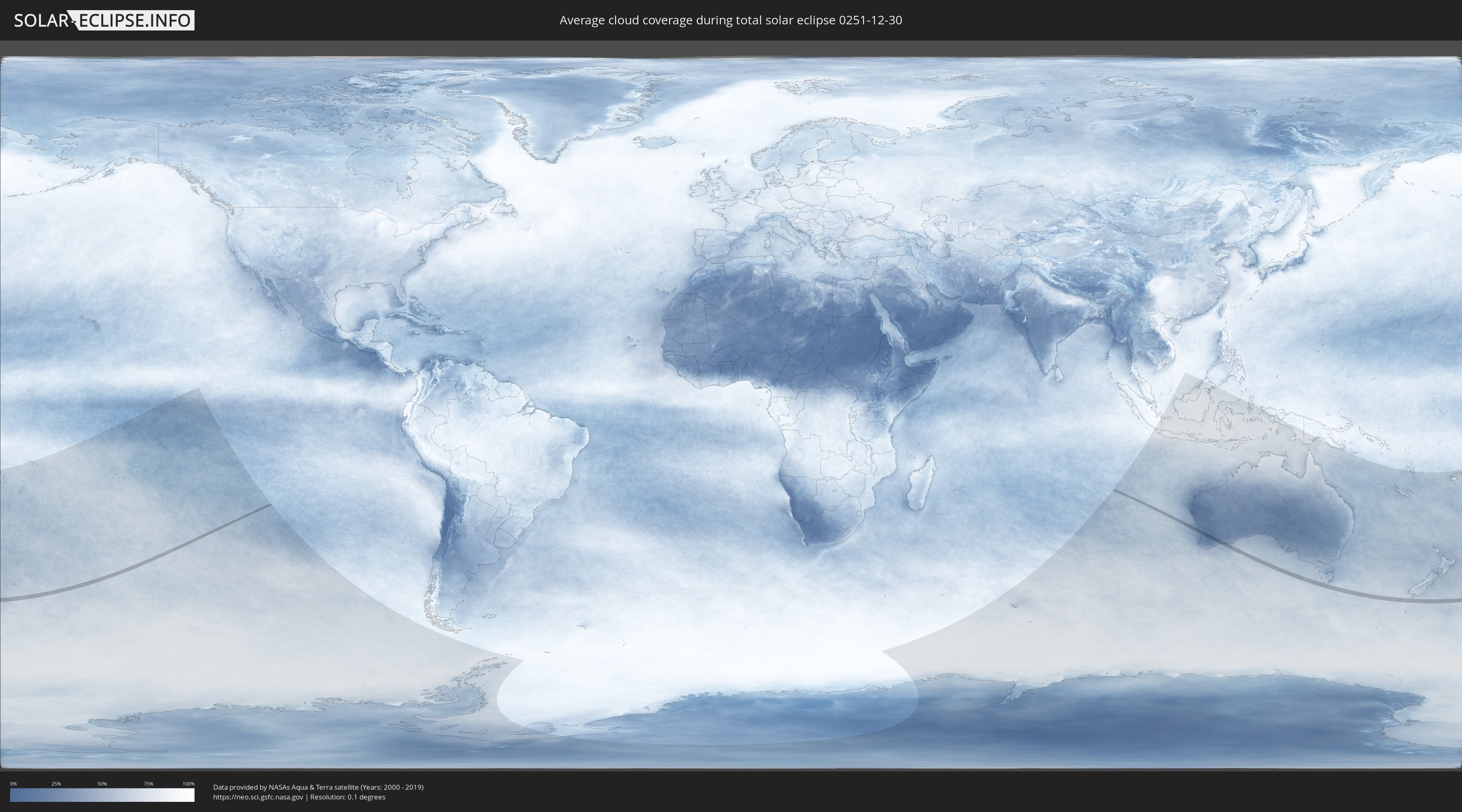Click the cloud coverage color scale bar
1462x812 pixels.
coord(102,795)
